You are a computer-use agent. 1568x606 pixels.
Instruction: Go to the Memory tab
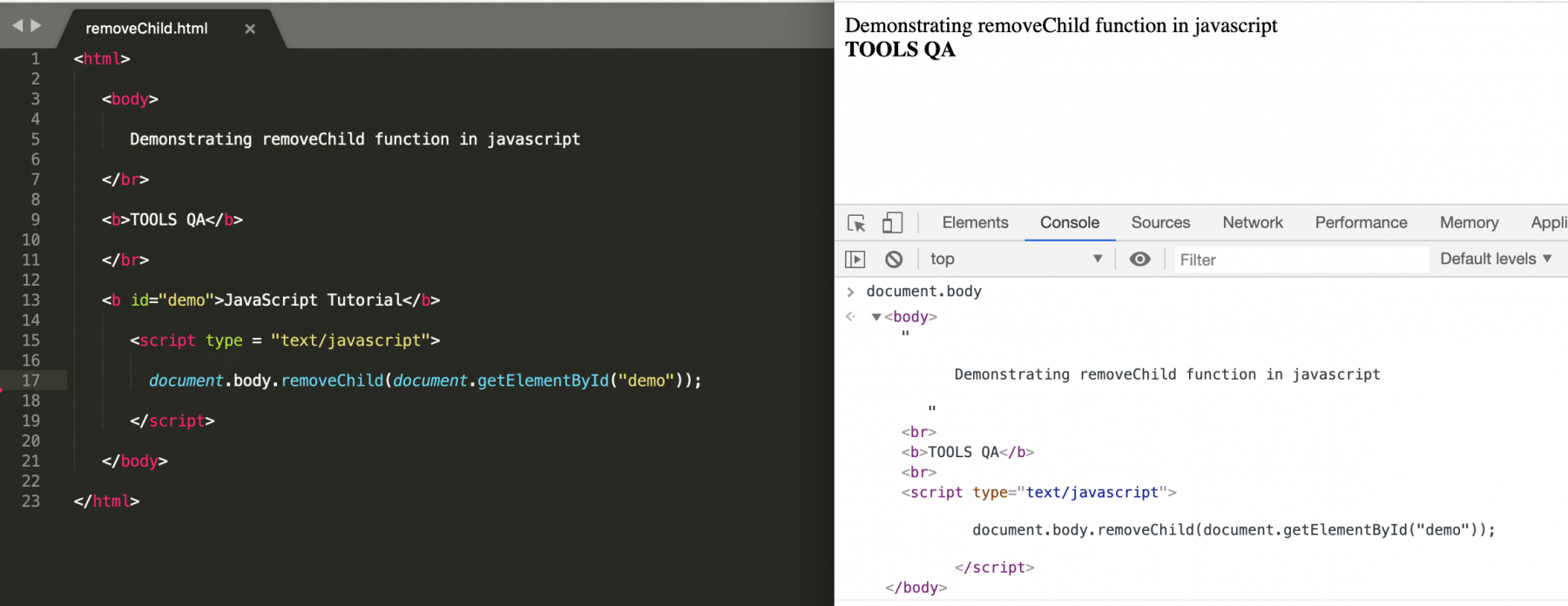1469,223
